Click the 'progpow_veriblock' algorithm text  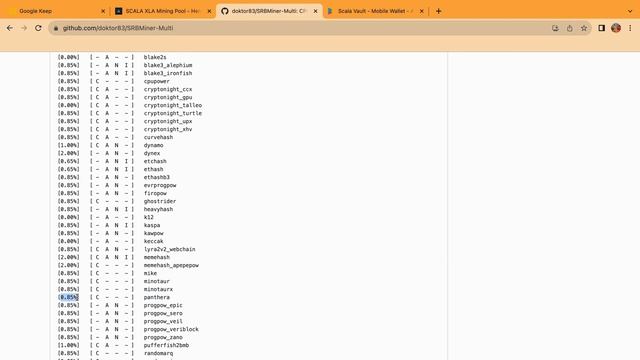tap(171, 329)
